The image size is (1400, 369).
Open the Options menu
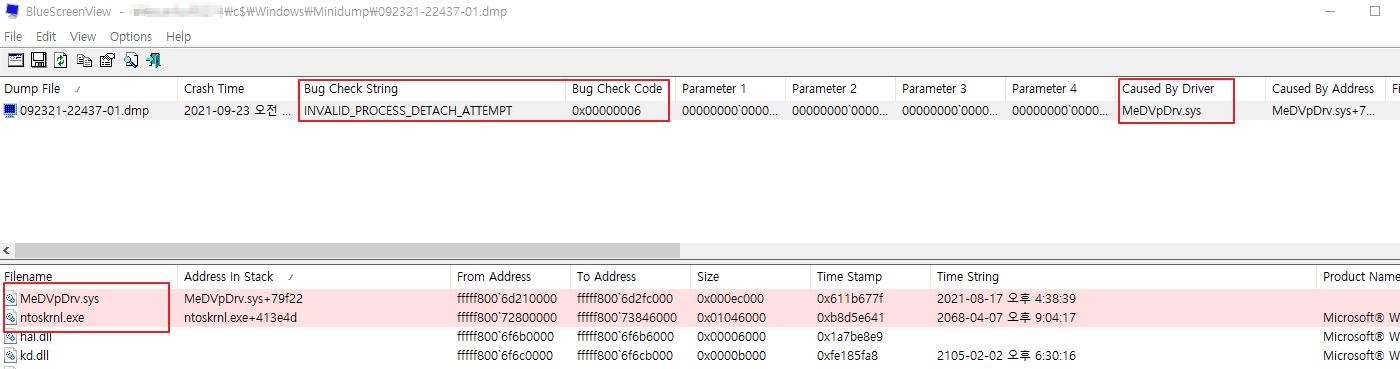[131, 36]
